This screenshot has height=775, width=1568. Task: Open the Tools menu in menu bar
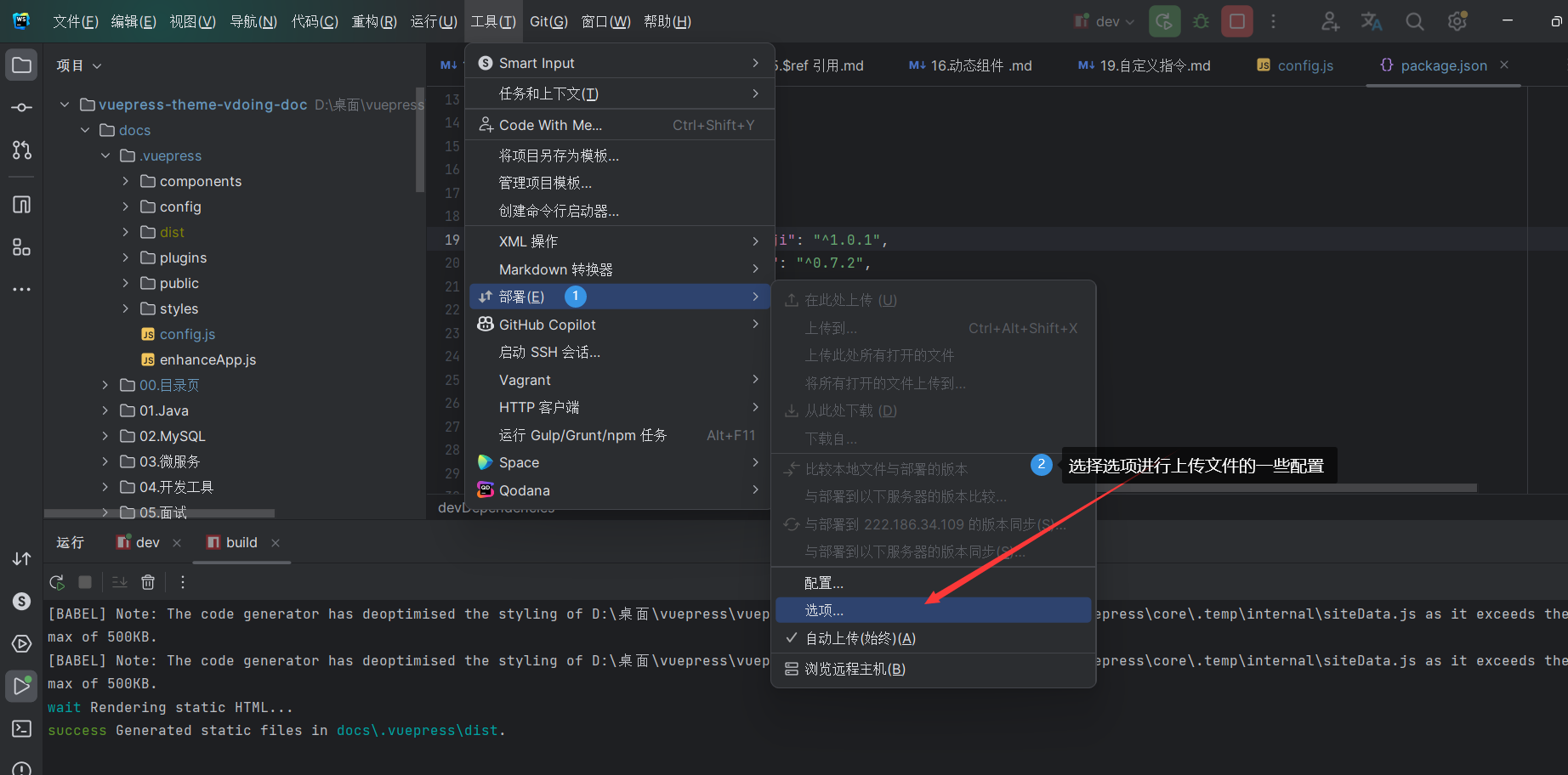coord(493,21)
